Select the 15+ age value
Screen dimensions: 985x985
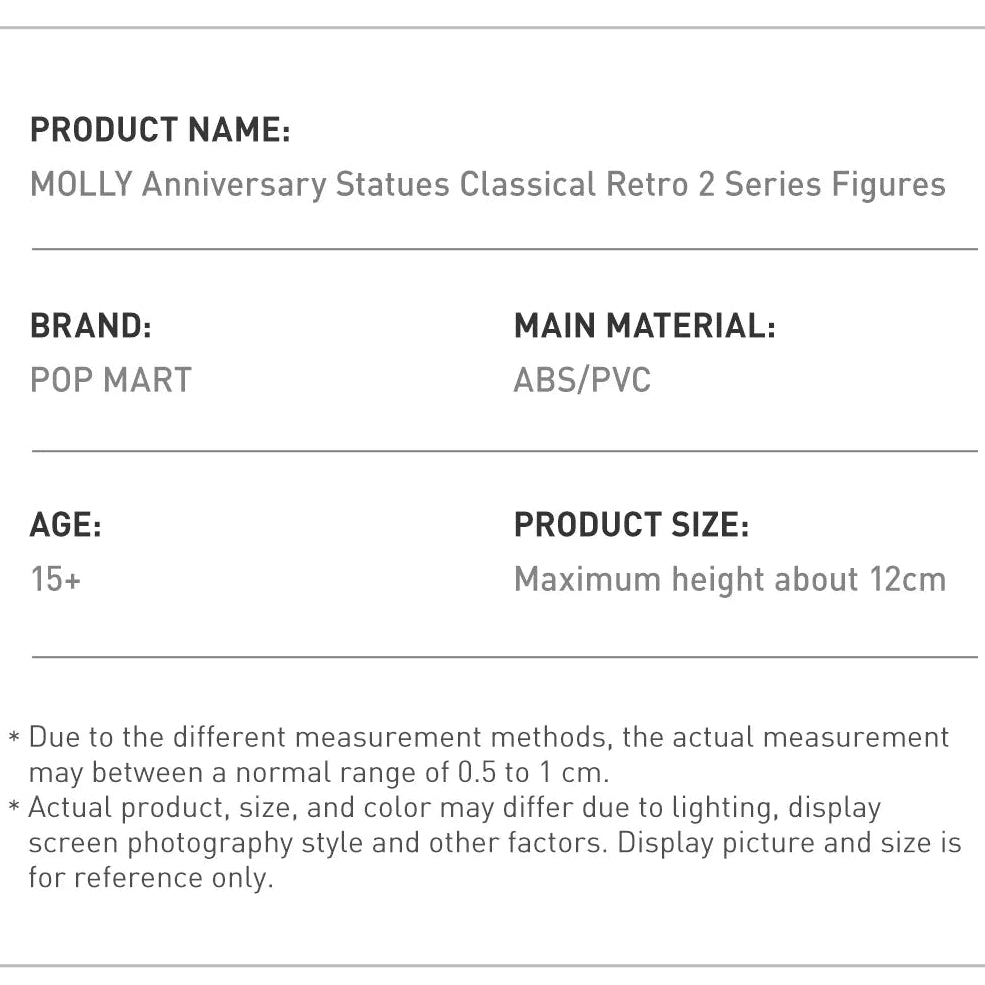tap(55, 579)
